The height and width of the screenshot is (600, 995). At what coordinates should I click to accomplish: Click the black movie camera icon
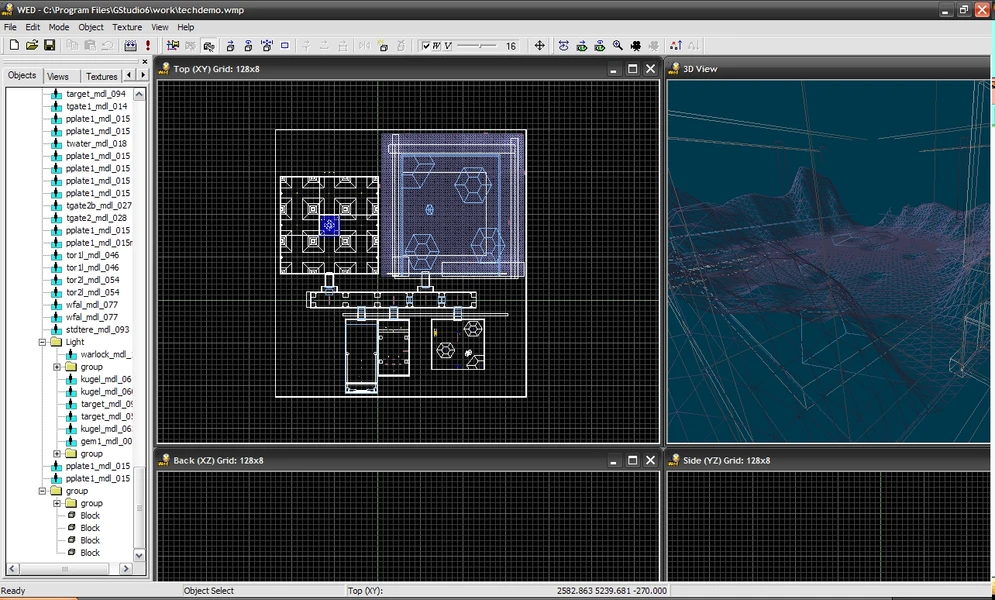point(635,46)
